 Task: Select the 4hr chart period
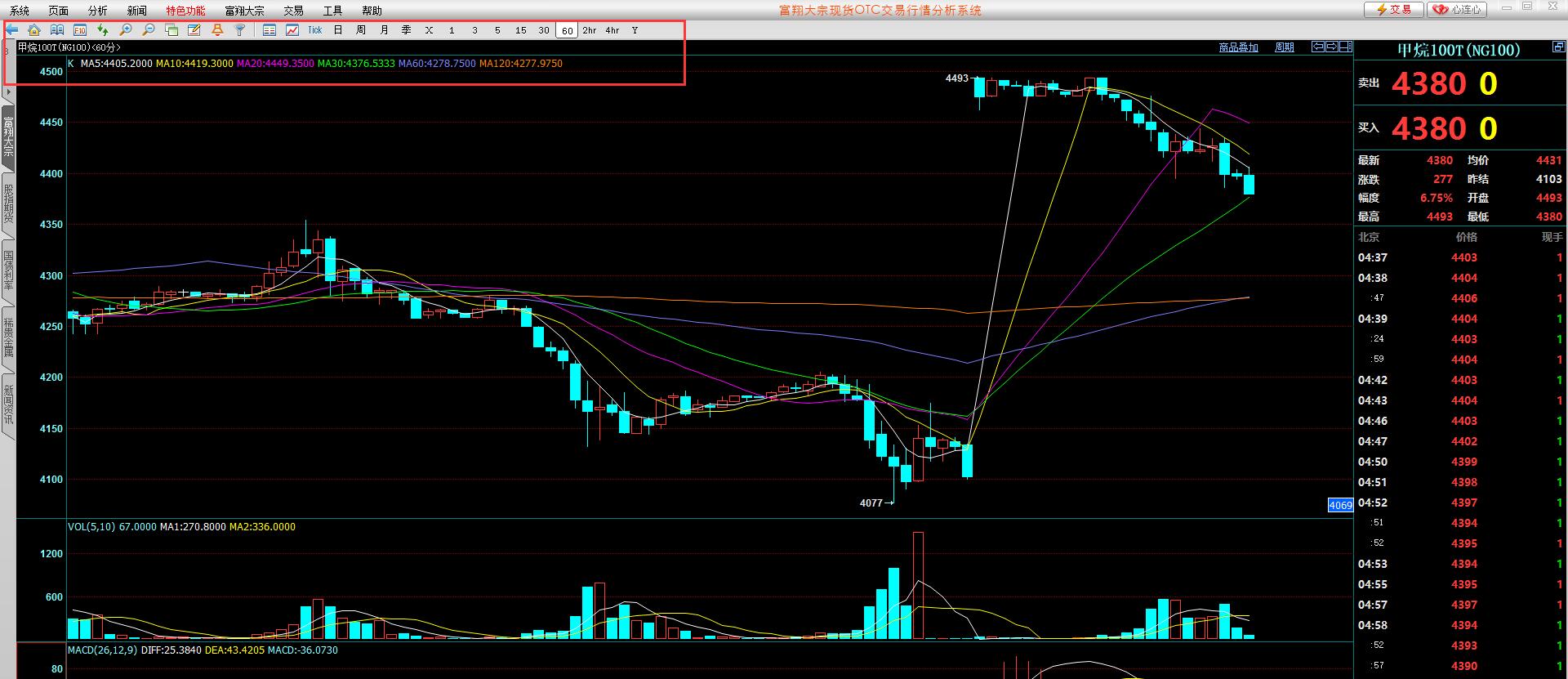coord(612,30)
